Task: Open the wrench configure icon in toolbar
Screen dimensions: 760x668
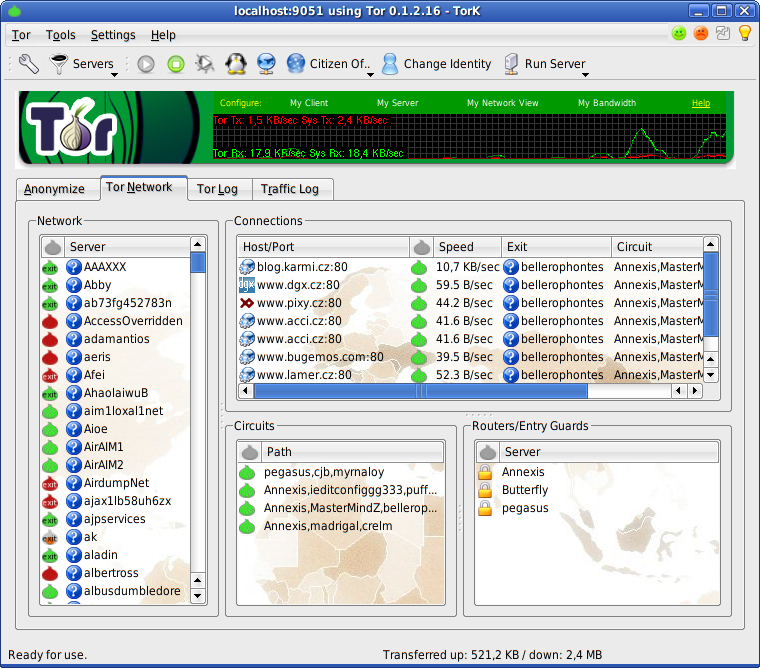Action: (29, 64)
